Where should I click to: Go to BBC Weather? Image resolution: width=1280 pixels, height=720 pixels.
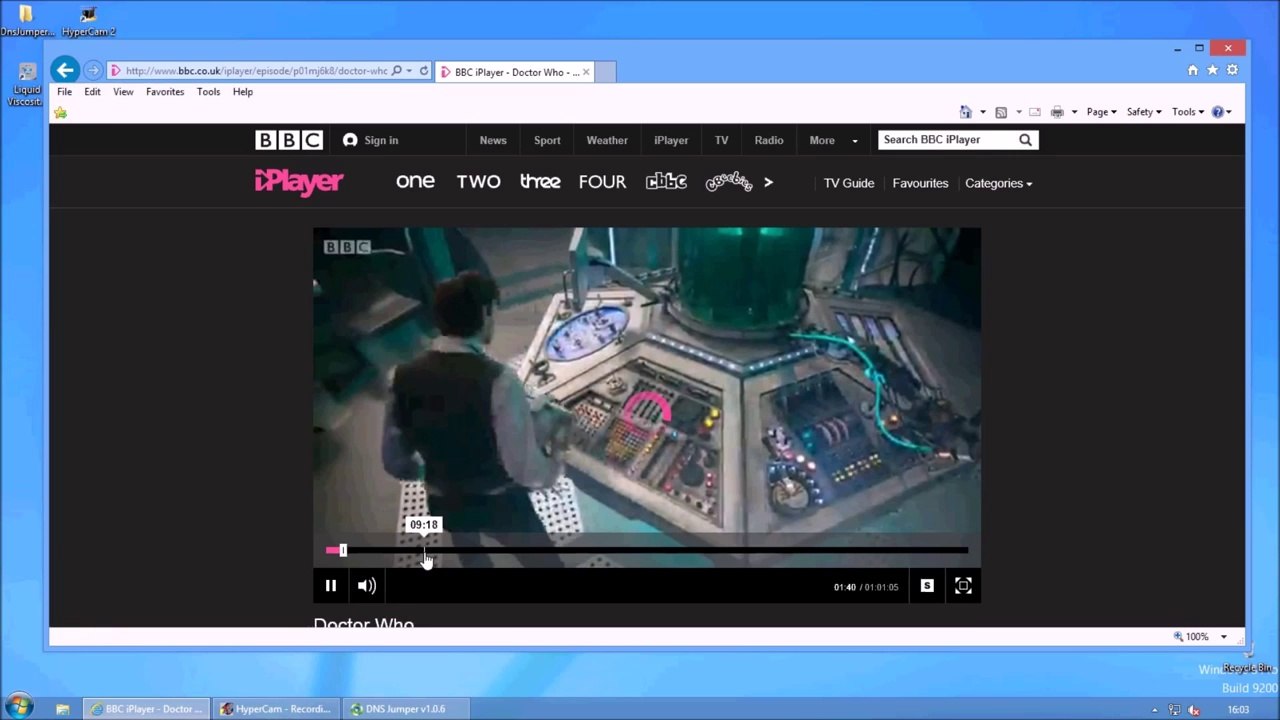point(607,140)
